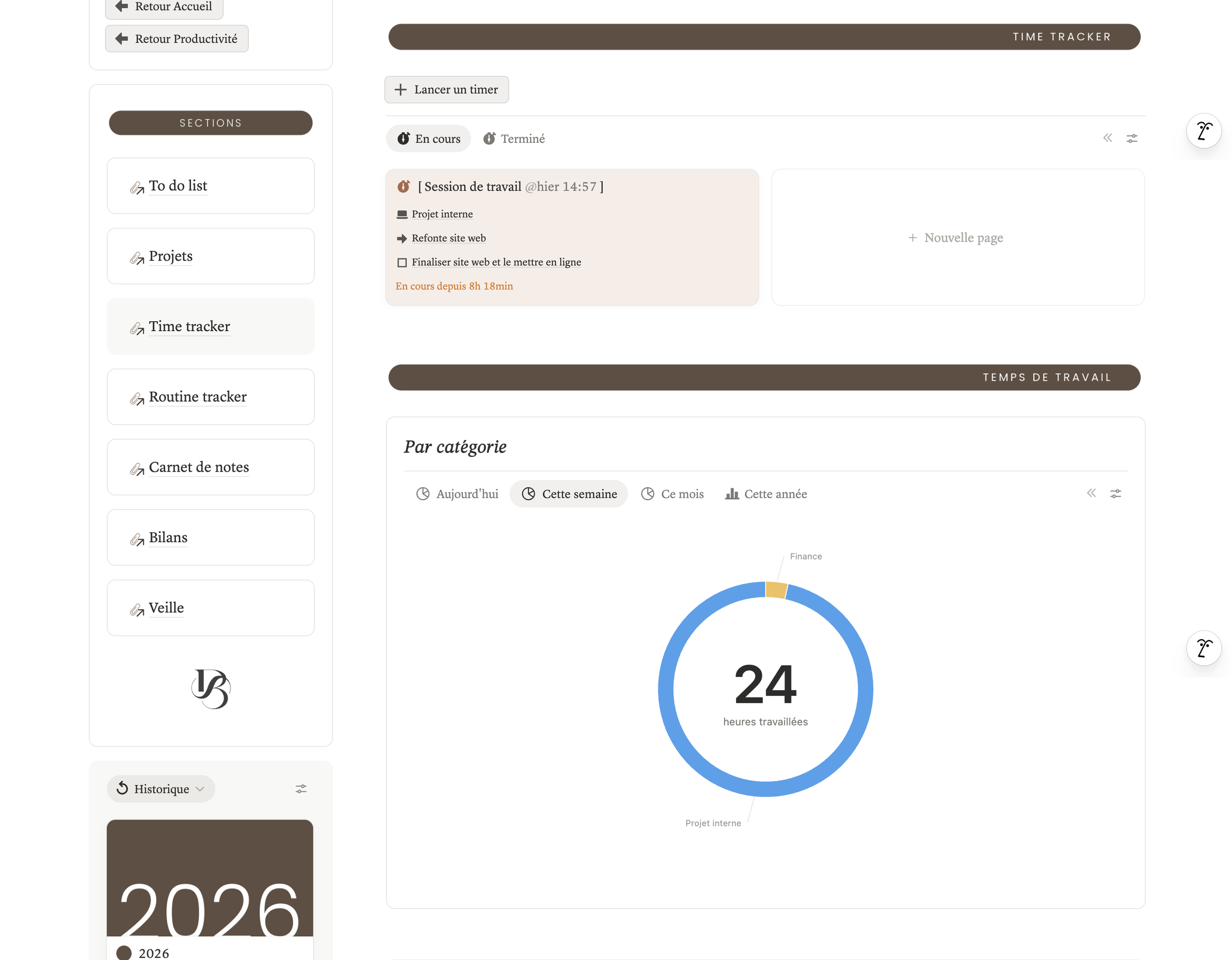Click the SECTIONS header pill
The width and height of the screenshot is (1232, 960).
[x=210, y=123]
